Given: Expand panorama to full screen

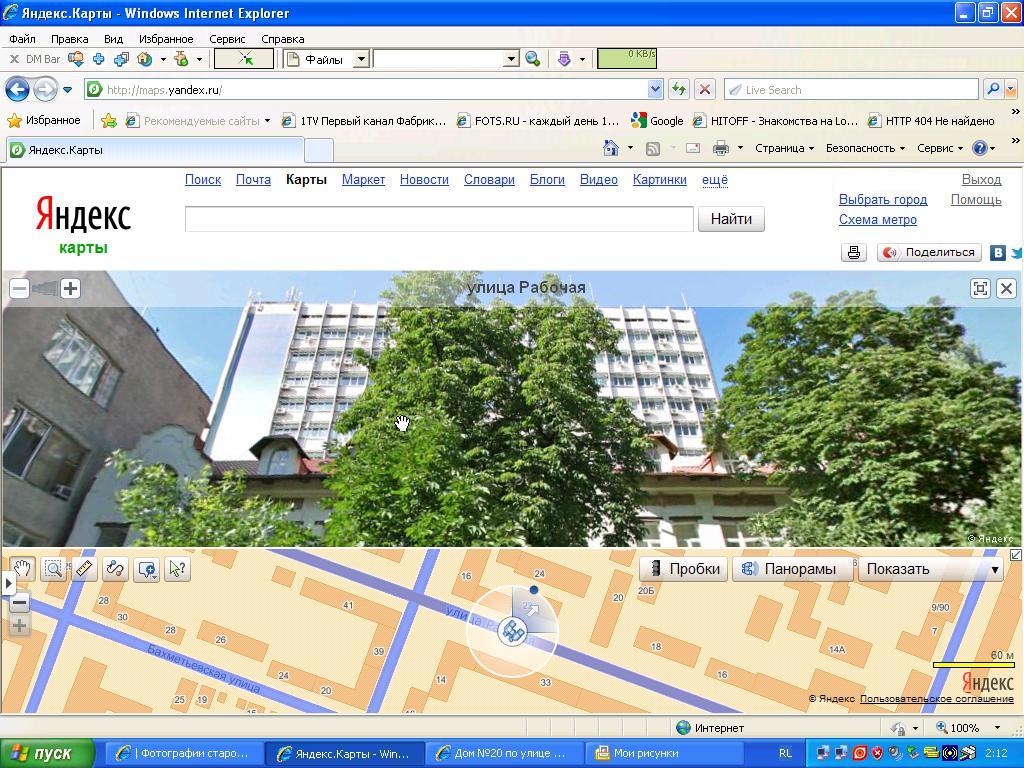Looking at the screenshot, I should 980,288.
